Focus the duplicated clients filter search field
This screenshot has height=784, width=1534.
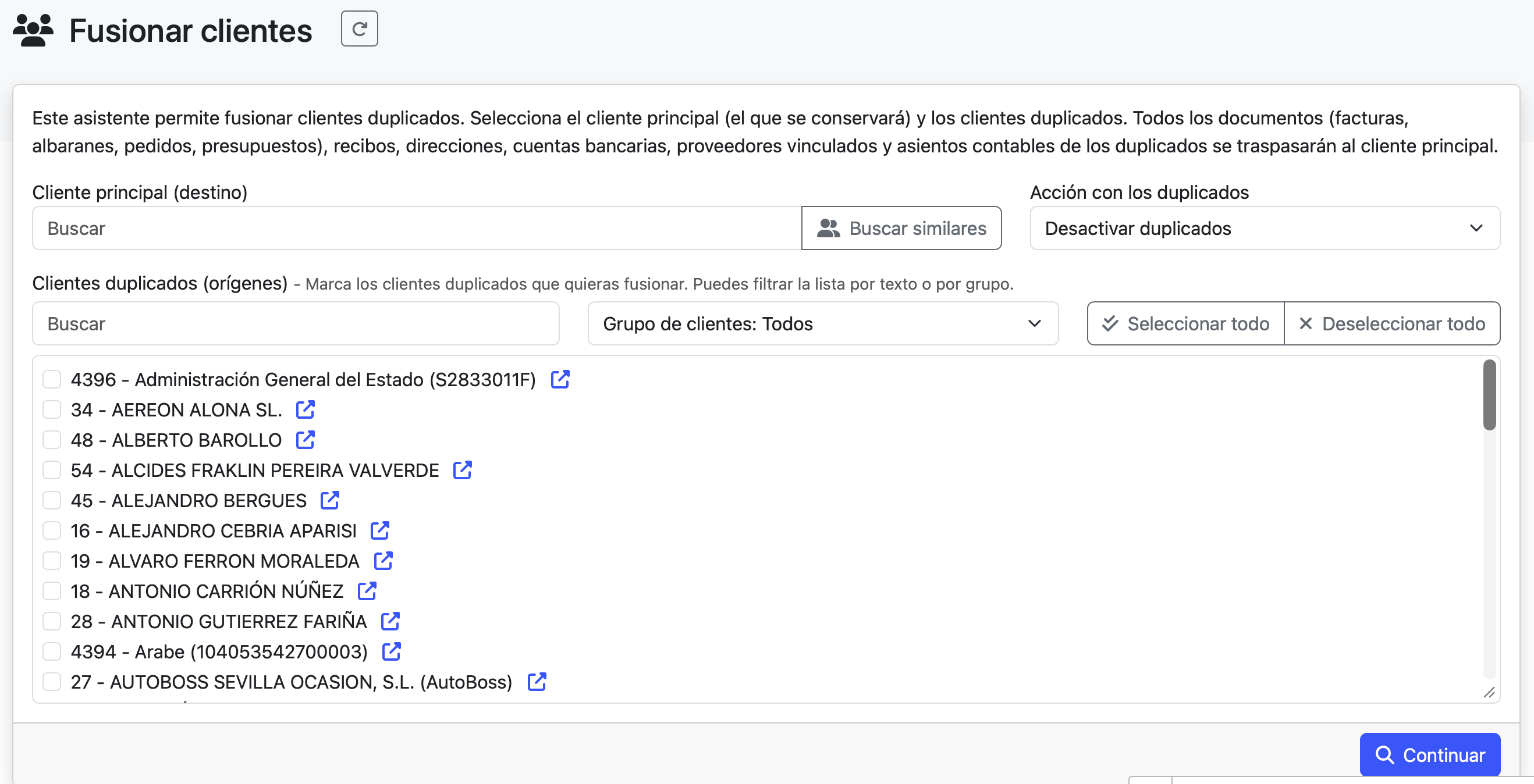296,323
